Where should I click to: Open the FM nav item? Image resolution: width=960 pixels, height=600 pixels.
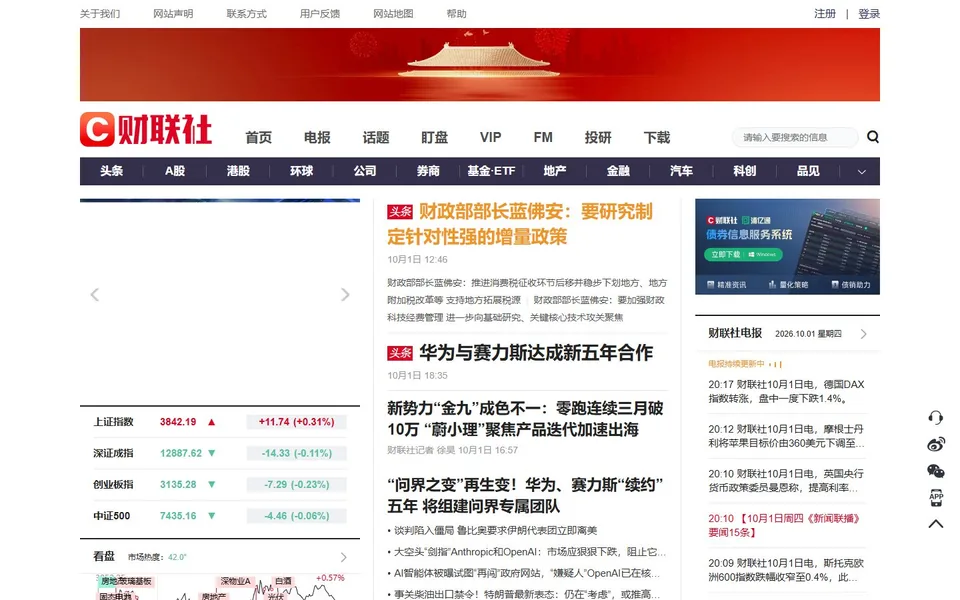point(543,138)
